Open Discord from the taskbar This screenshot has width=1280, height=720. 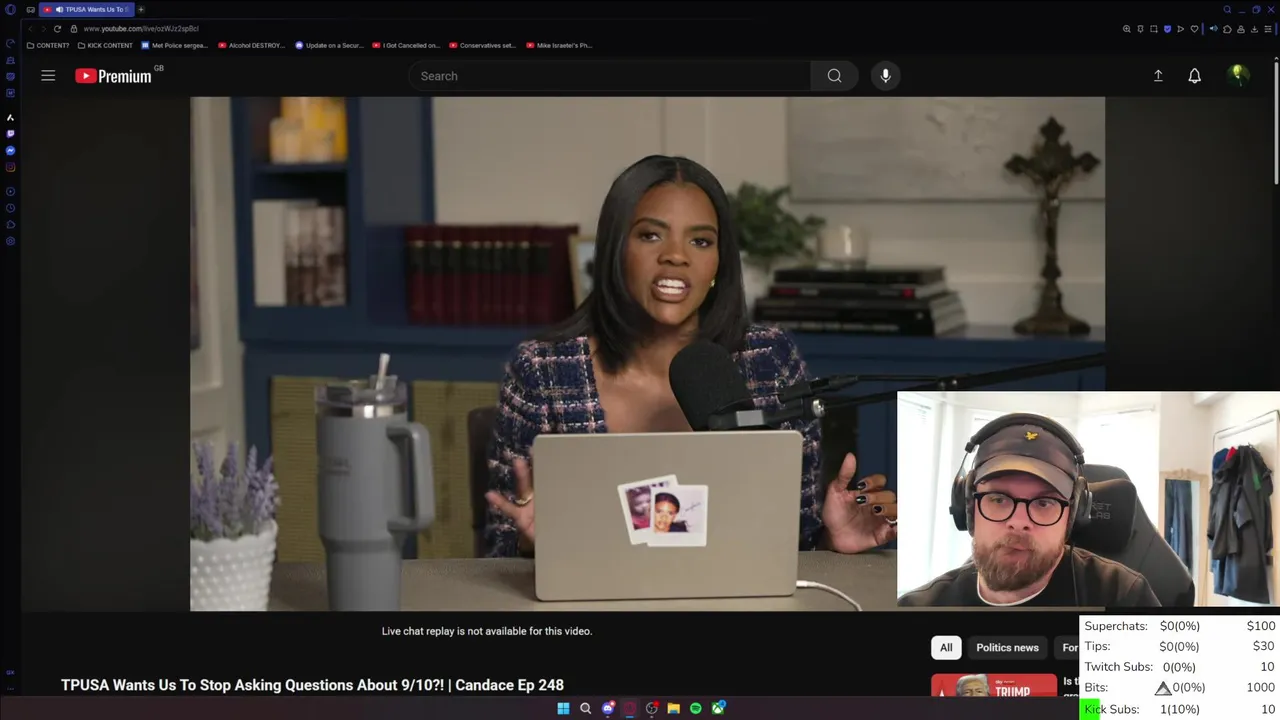point(607,708)
